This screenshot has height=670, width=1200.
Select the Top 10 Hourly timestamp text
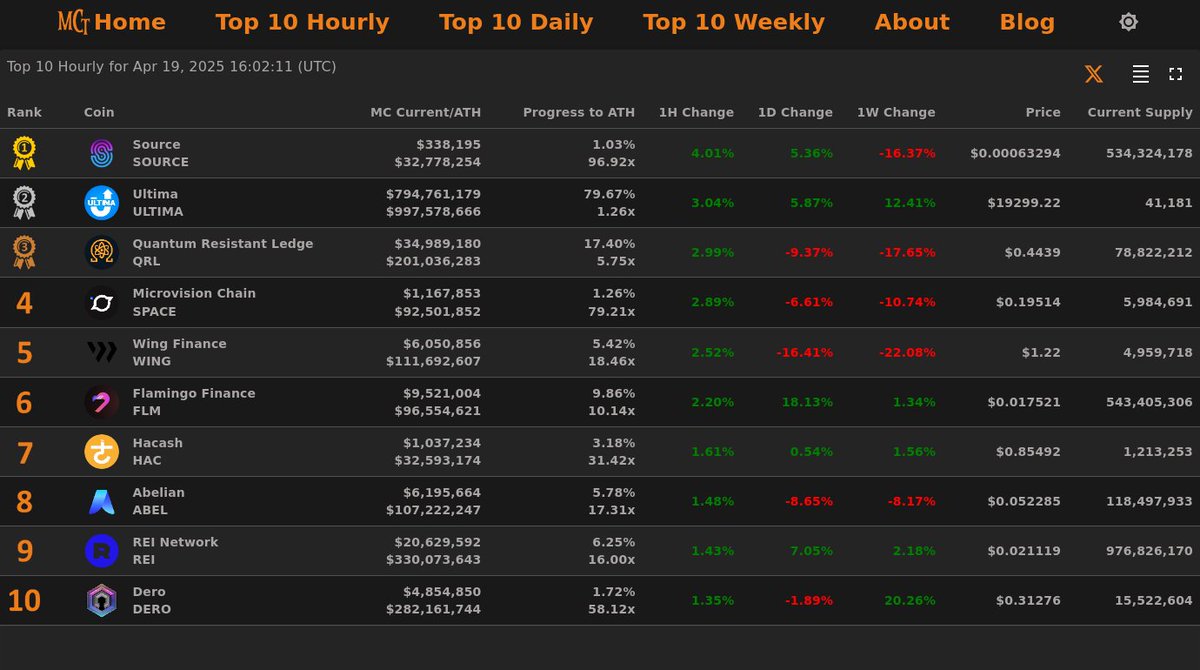(x=171, y=67)
